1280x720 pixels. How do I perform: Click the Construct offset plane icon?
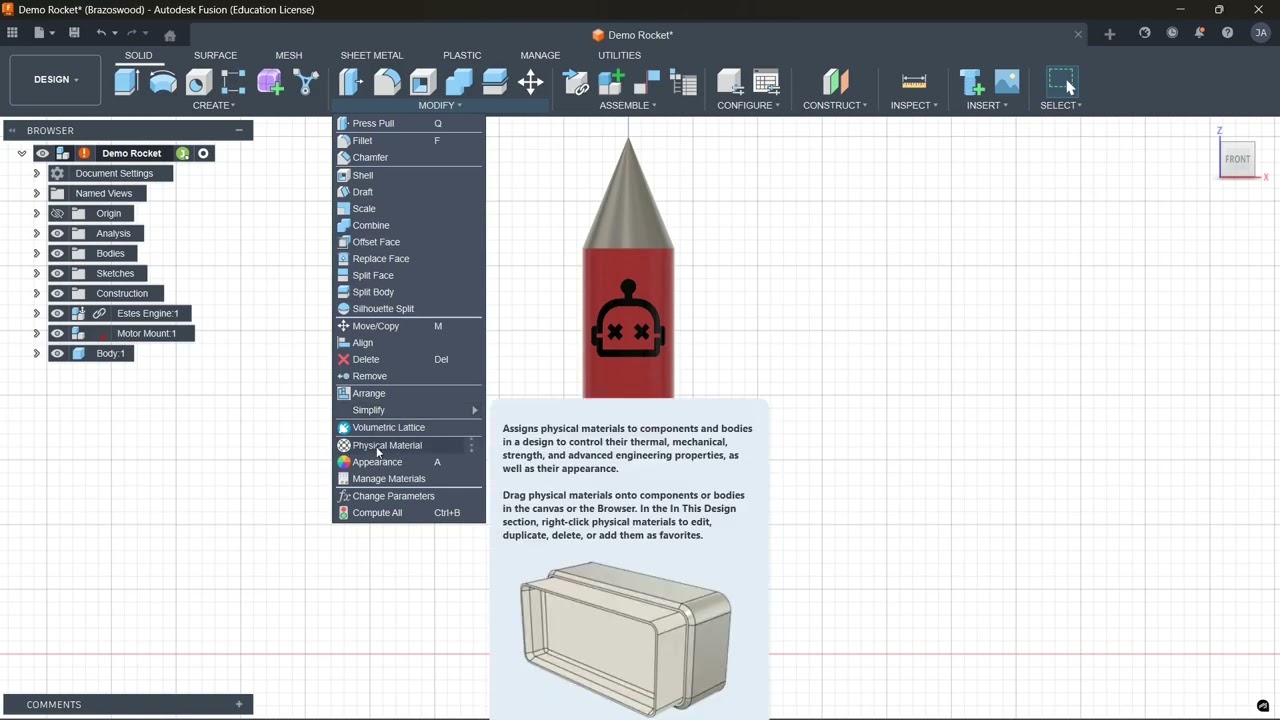click(835, 82)
